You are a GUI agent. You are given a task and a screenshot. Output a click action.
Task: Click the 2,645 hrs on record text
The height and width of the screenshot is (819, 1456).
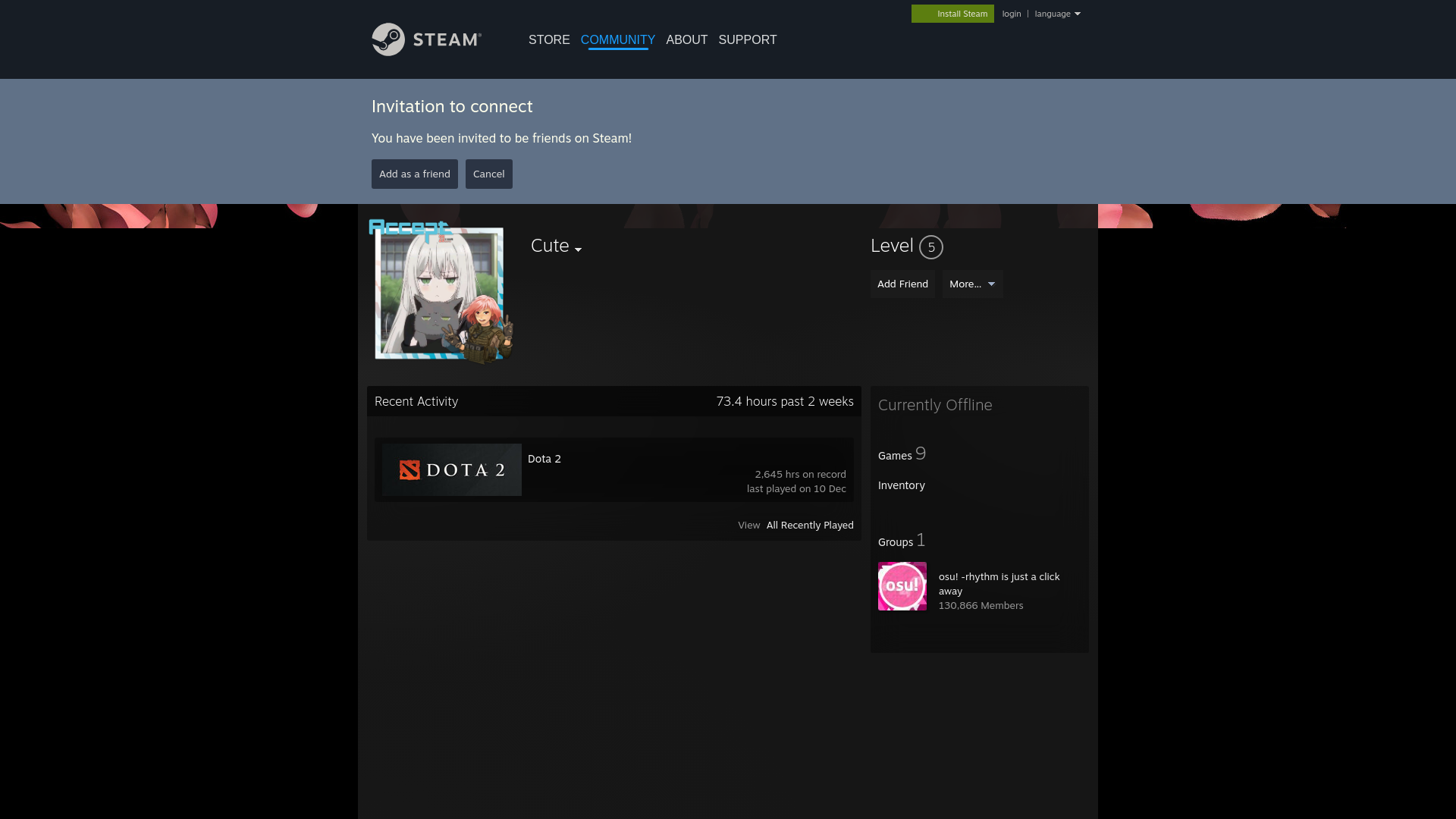(800, 474)
